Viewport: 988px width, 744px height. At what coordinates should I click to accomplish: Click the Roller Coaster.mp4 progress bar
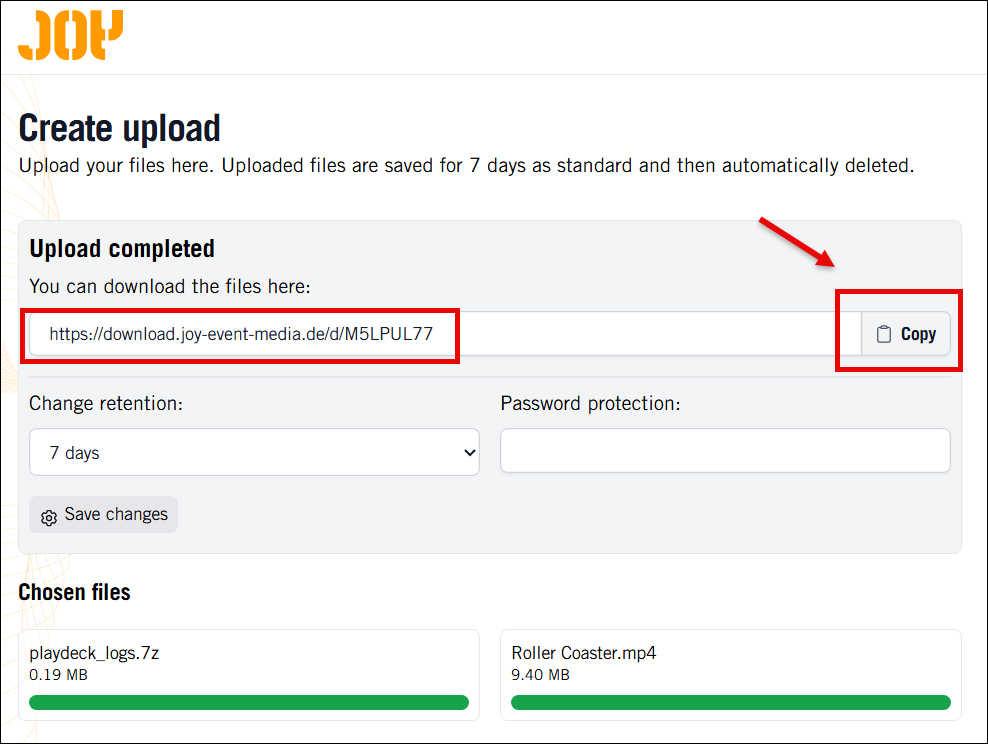click(x=730, y=702)
